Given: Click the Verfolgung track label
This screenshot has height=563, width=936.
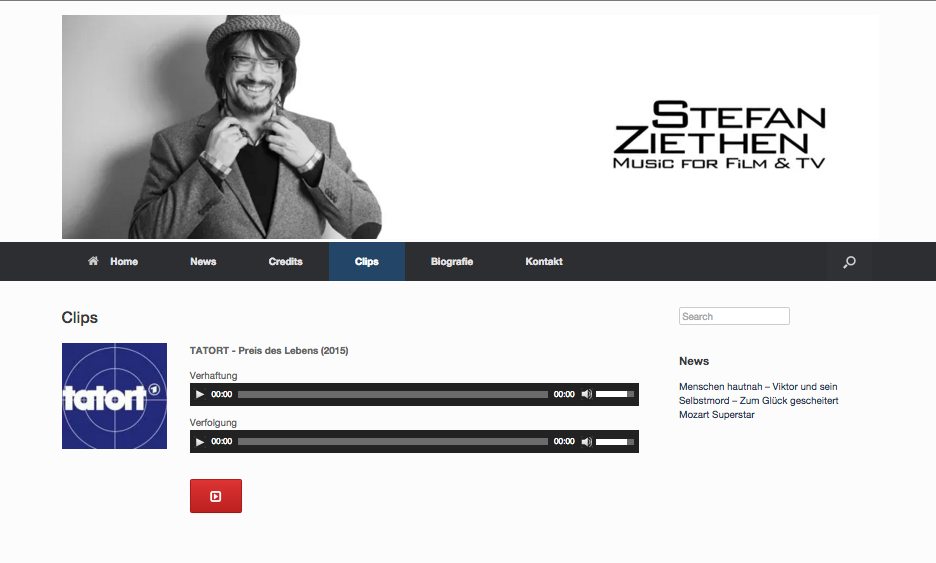Looking at the screenshot, I should tap(213, 423).
